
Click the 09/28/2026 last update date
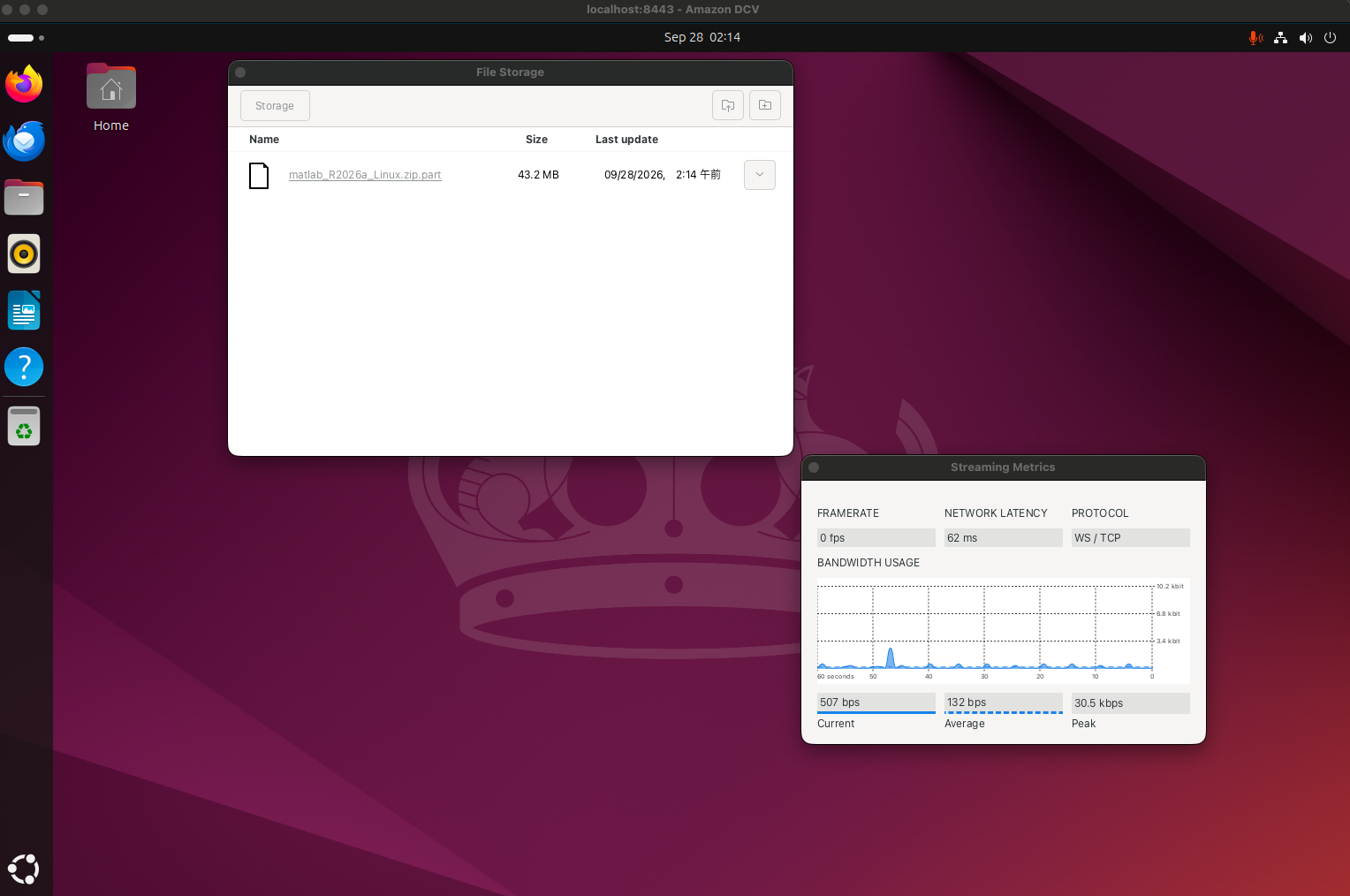(x=634, y=175)
